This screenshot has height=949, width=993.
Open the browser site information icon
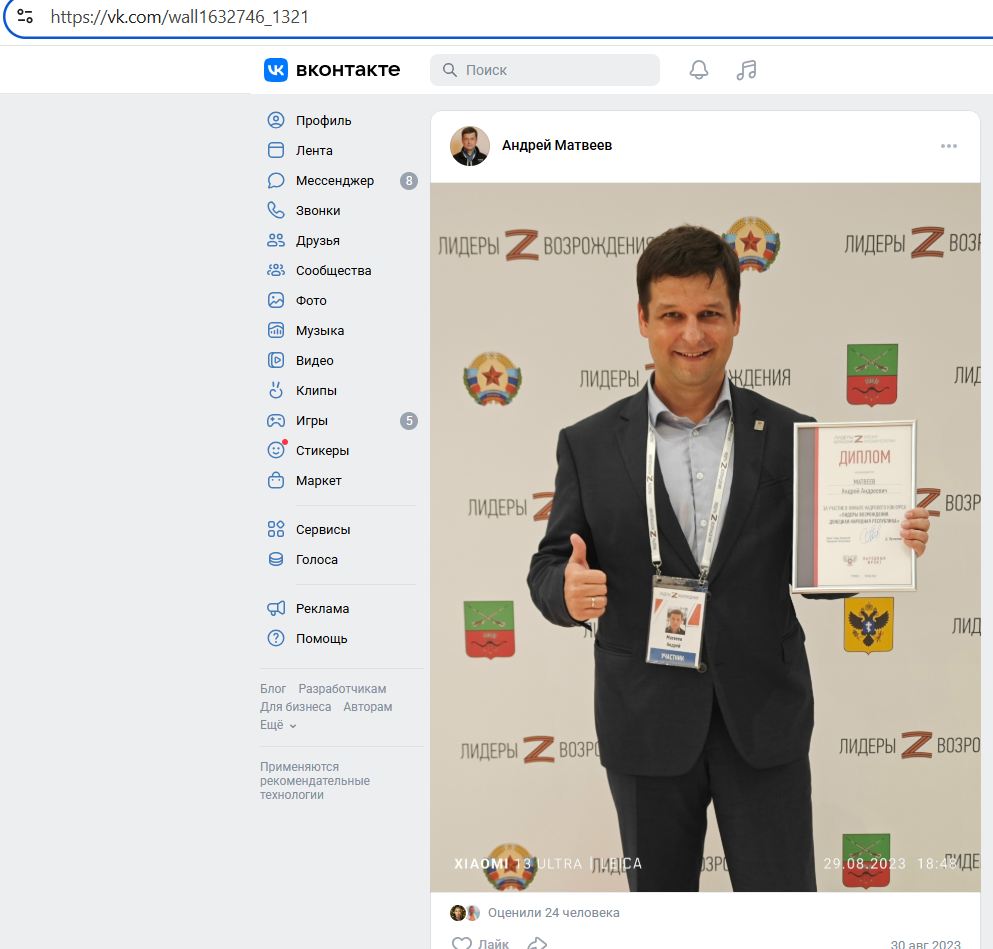click(26, 17)
